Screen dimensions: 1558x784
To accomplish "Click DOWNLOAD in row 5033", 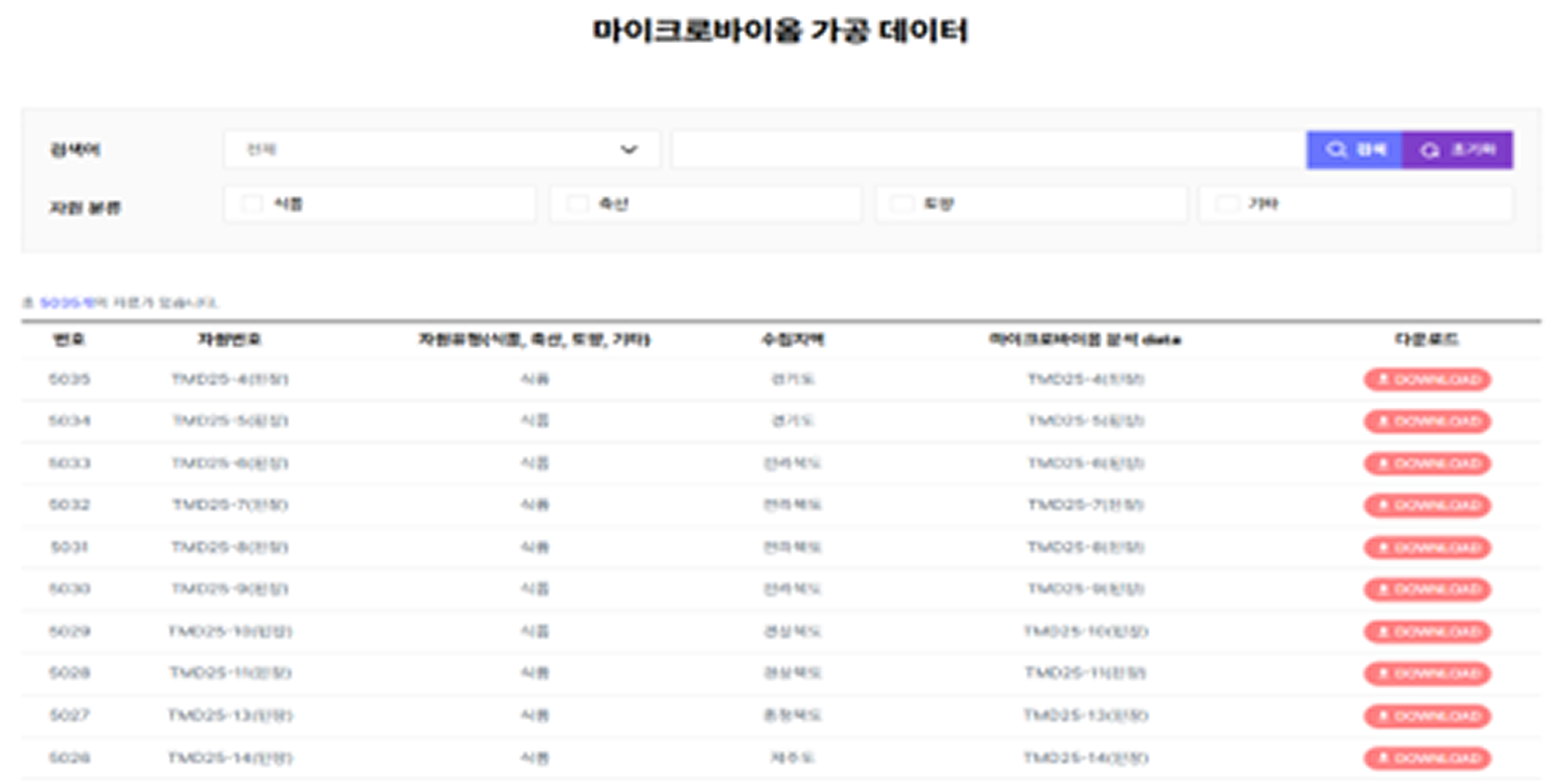I will pyautogui.click(x=1426, y=464).
